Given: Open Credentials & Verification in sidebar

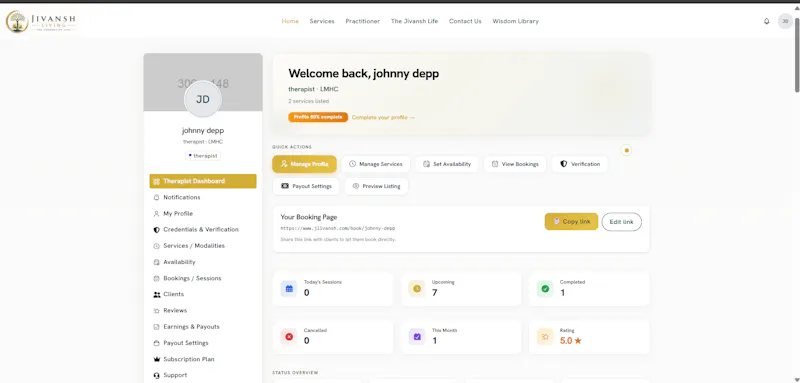Looking at the screenshot, I should 203,230.
